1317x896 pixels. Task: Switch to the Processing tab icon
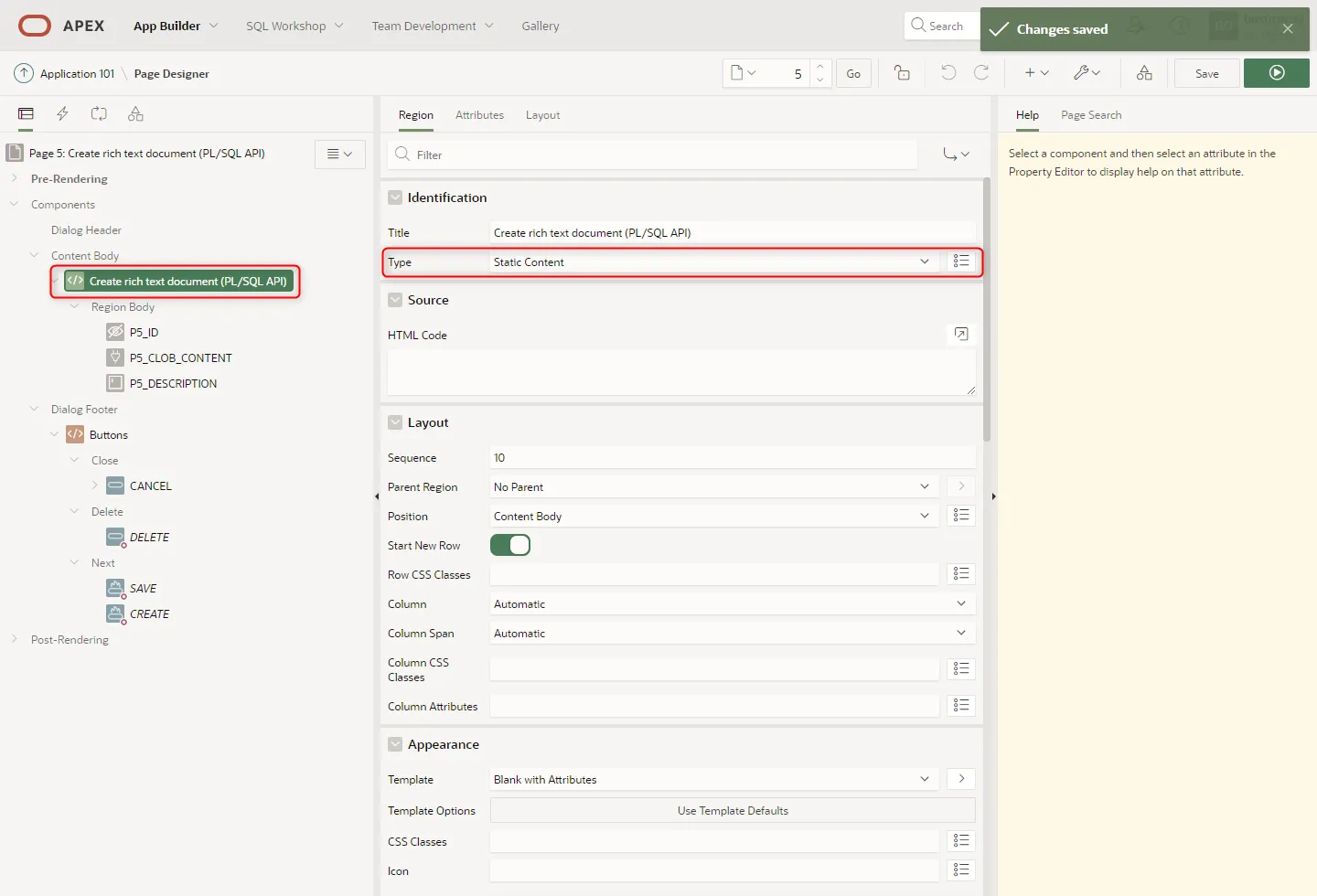click(x=99, y=114)
